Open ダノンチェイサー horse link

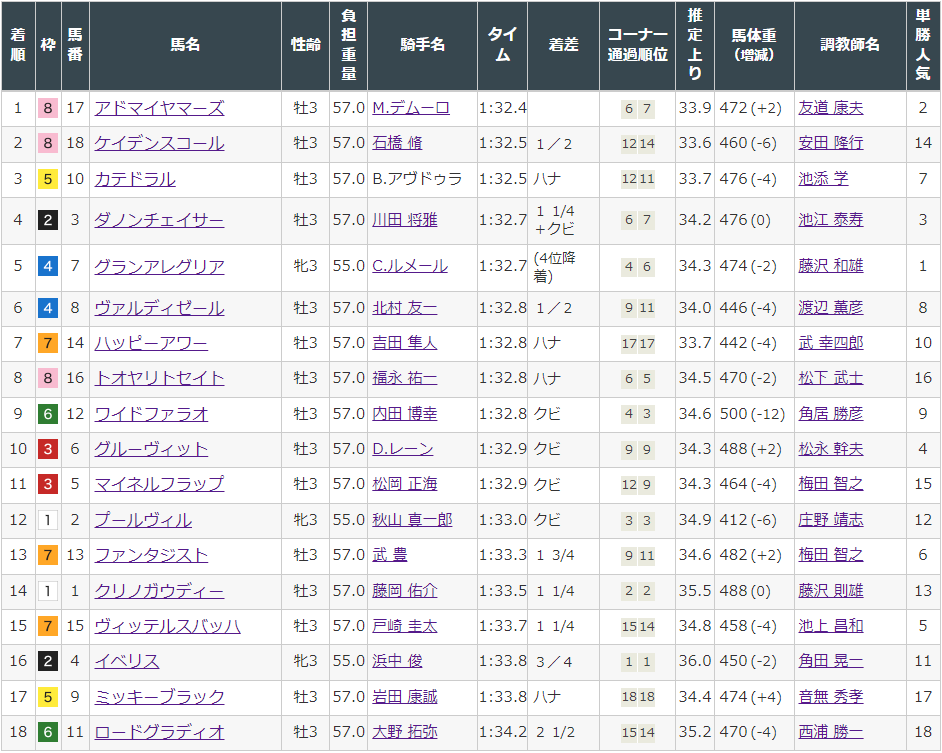(159, 220)
